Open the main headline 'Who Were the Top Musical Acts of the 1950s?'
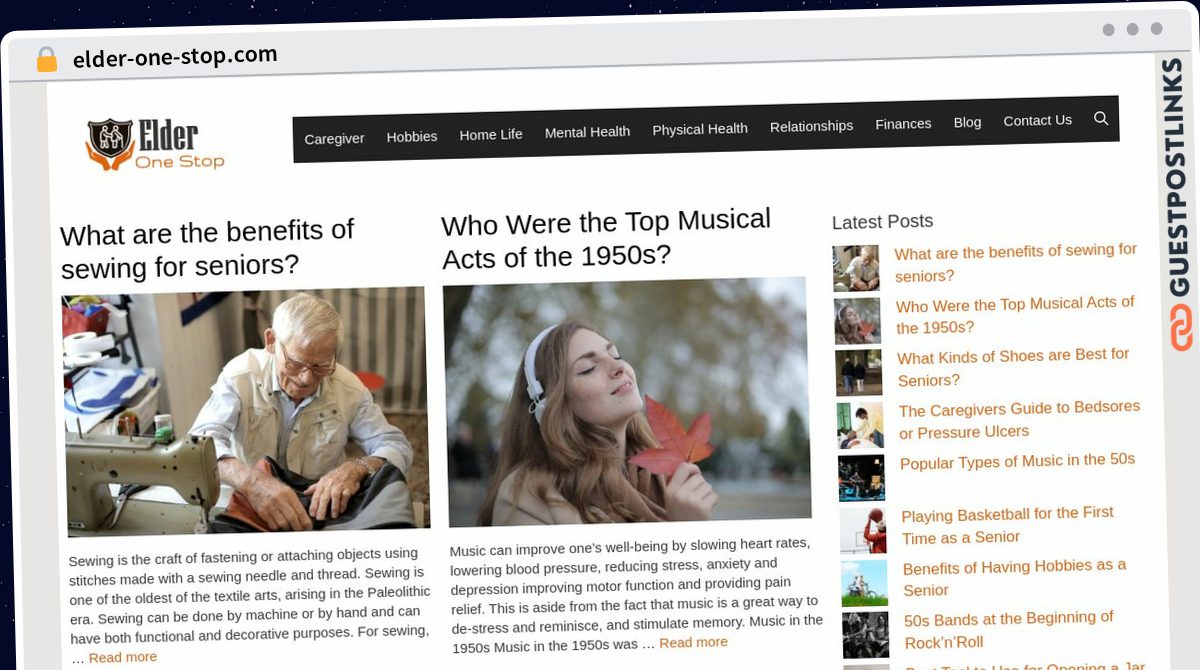 (x=606, y=239)
